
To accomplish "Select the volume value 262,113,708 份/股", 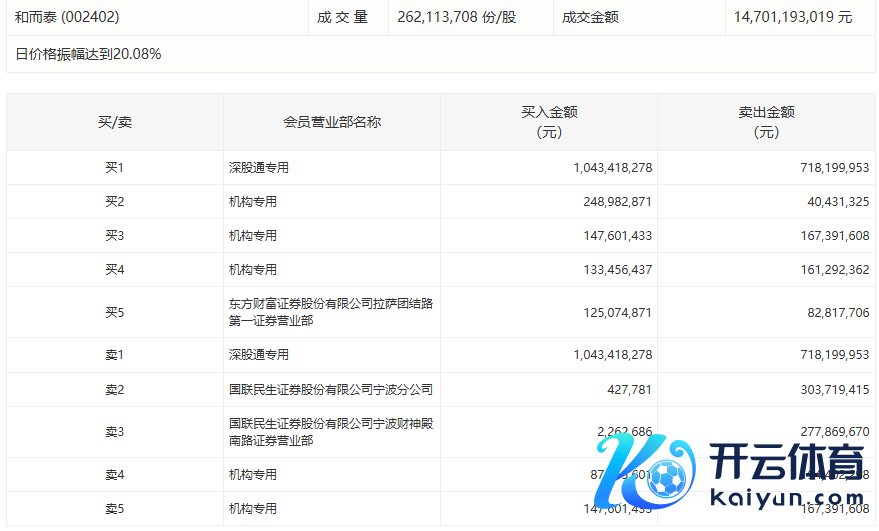I will click(x=456, y=17).
